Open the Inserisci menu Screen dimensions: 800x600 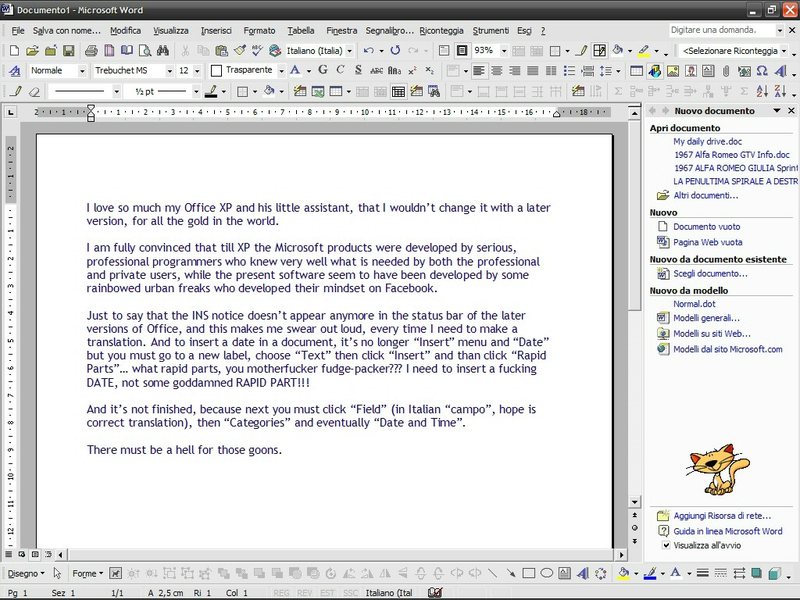[x=216, y=31]
